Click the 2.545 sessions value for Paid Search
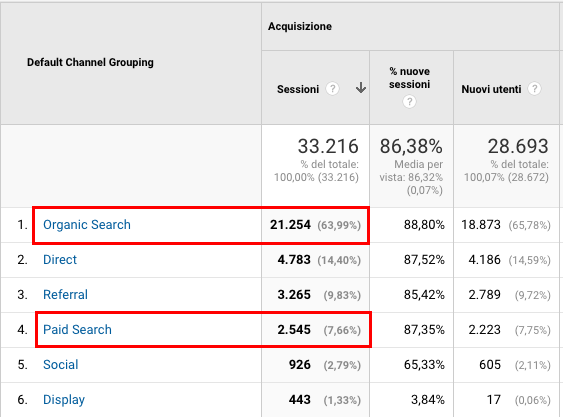The image size is (563, 417). [294, 329]
